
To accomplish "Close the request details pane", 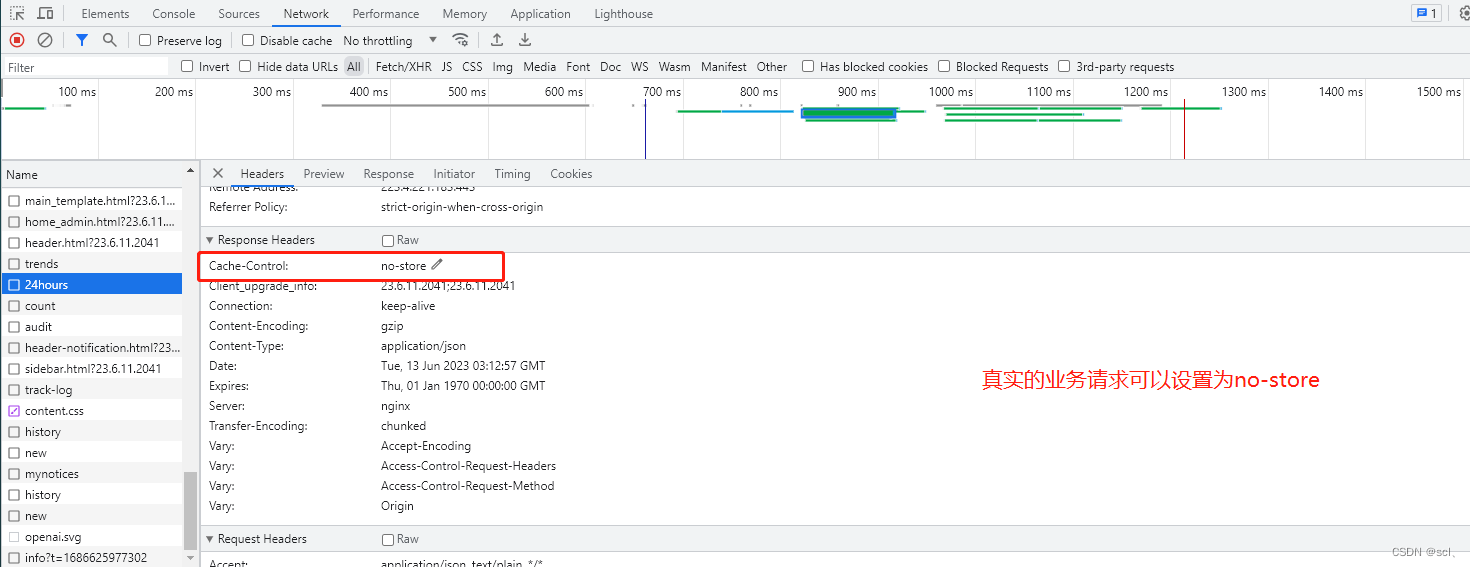I will coord(218,173).
